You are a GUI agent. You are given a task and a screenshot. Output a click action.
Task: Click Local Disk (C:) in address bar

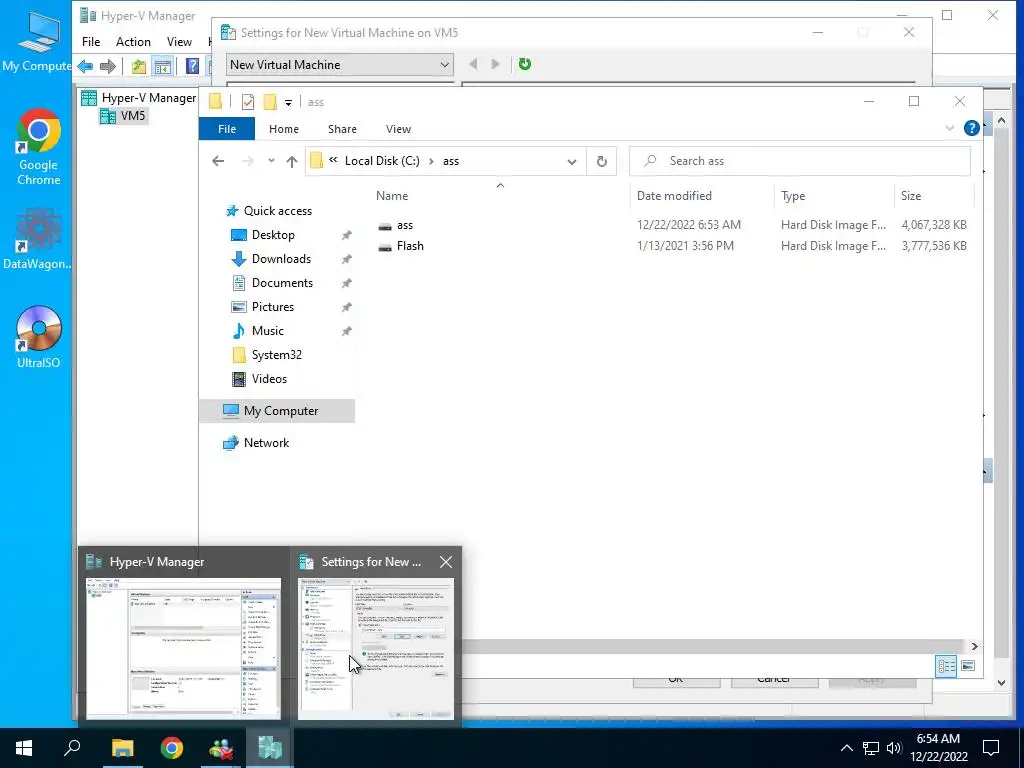(x=382, y=161)
